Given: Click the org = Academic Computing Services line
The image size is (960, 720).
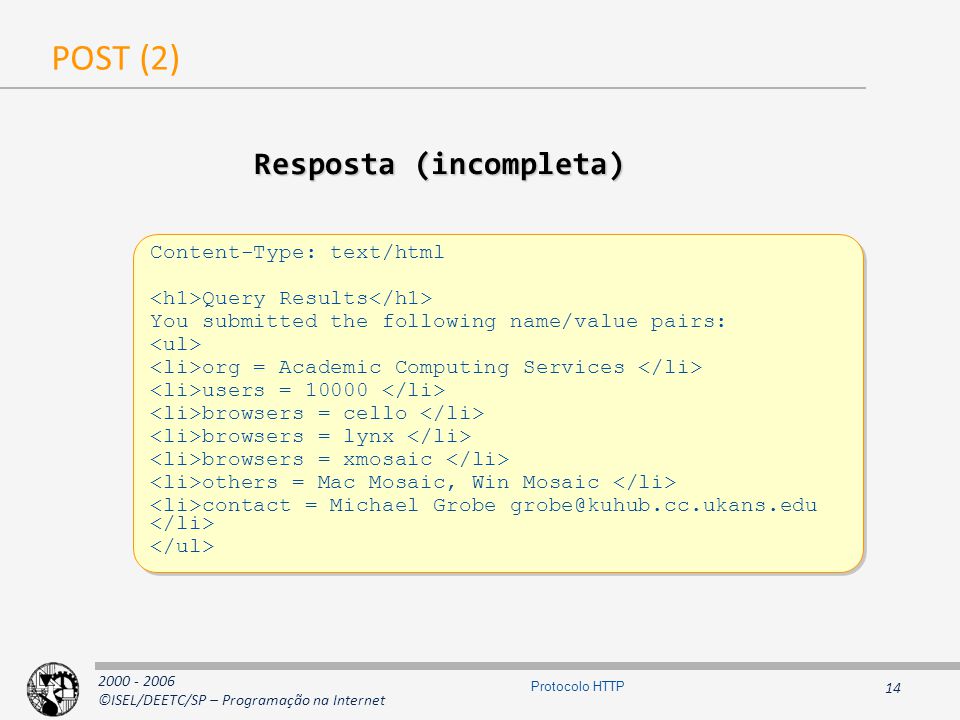Looking at the screenshot, I should tap(426, 367).
